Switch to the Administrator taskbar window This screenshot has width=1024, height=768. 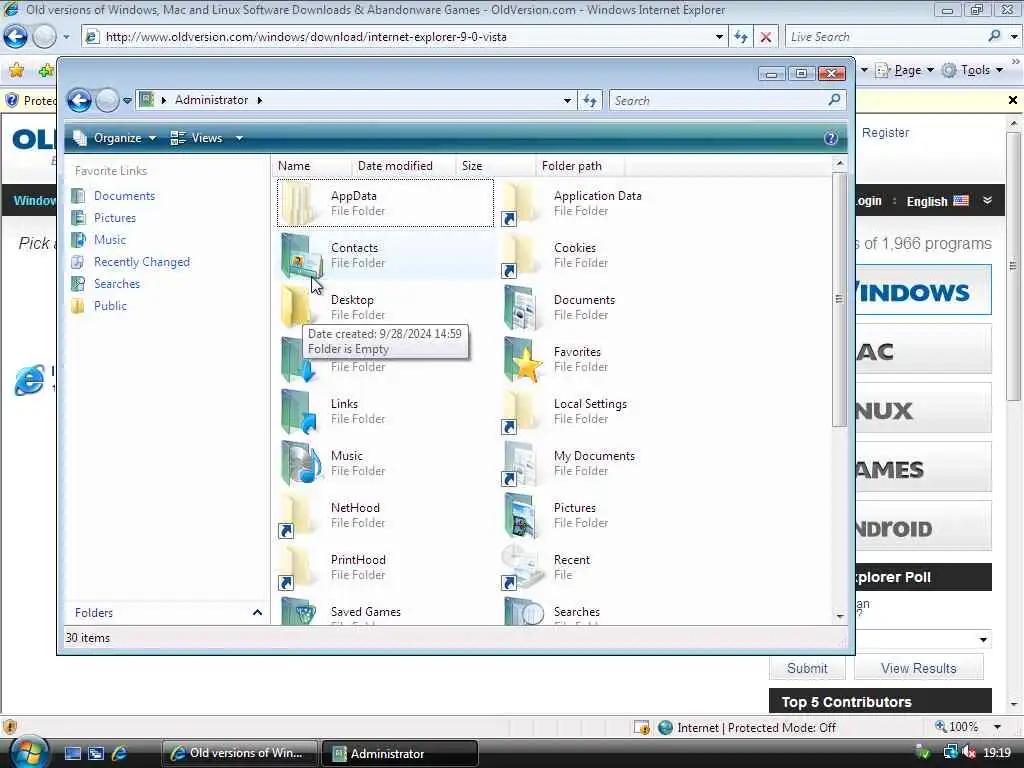point(400,754)
